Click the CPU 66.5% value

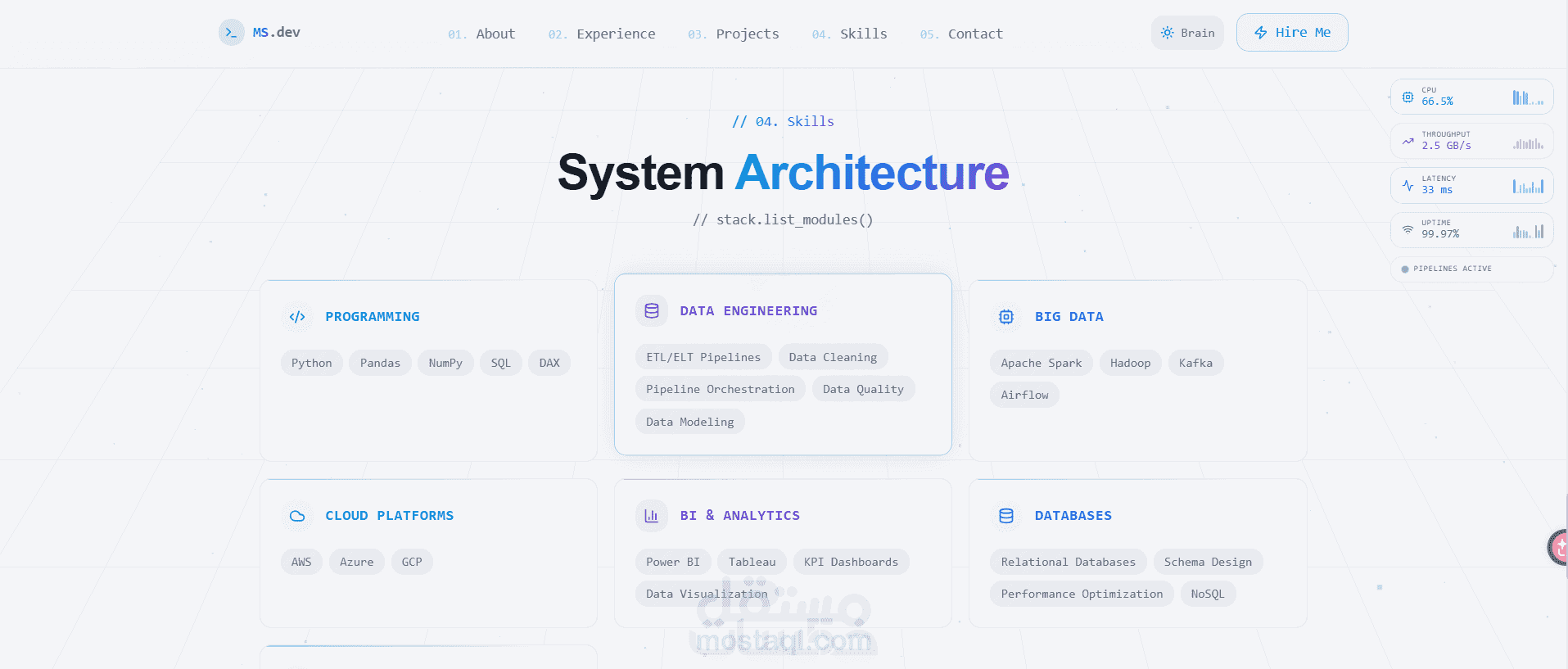tap(1437, 102)
